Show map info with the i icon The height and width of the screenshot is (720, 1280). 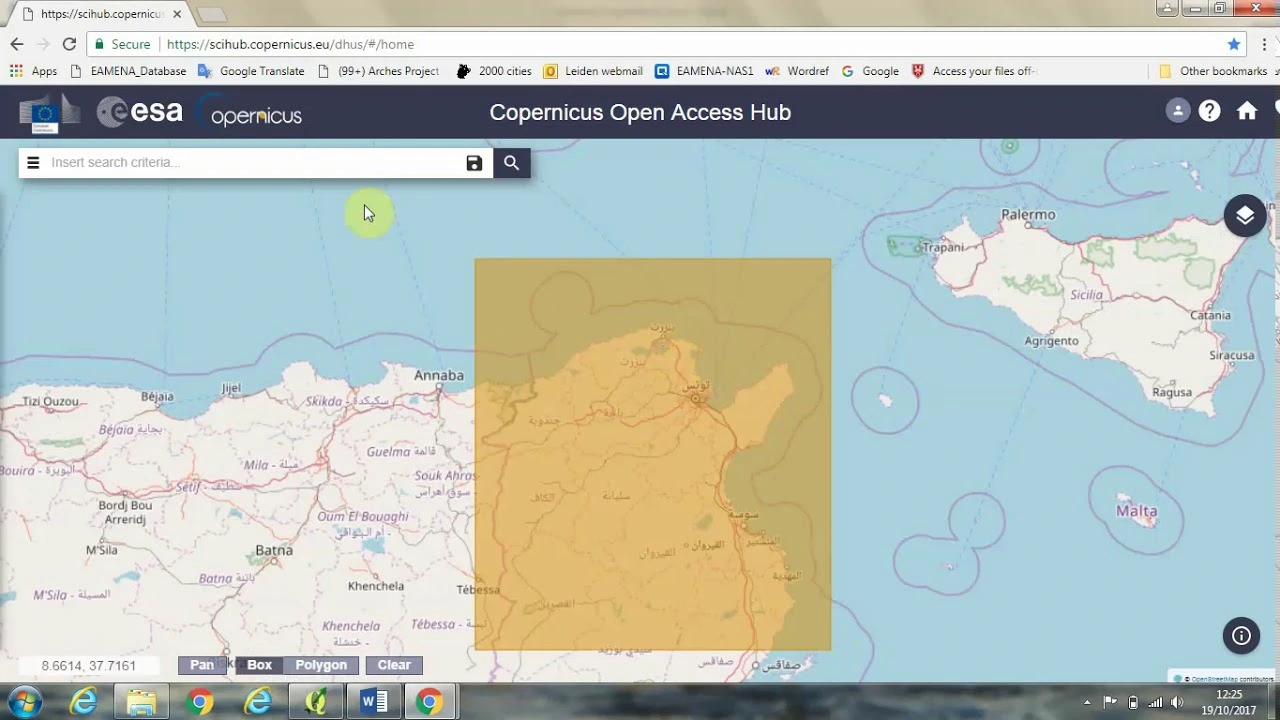tap(1241, 636)
